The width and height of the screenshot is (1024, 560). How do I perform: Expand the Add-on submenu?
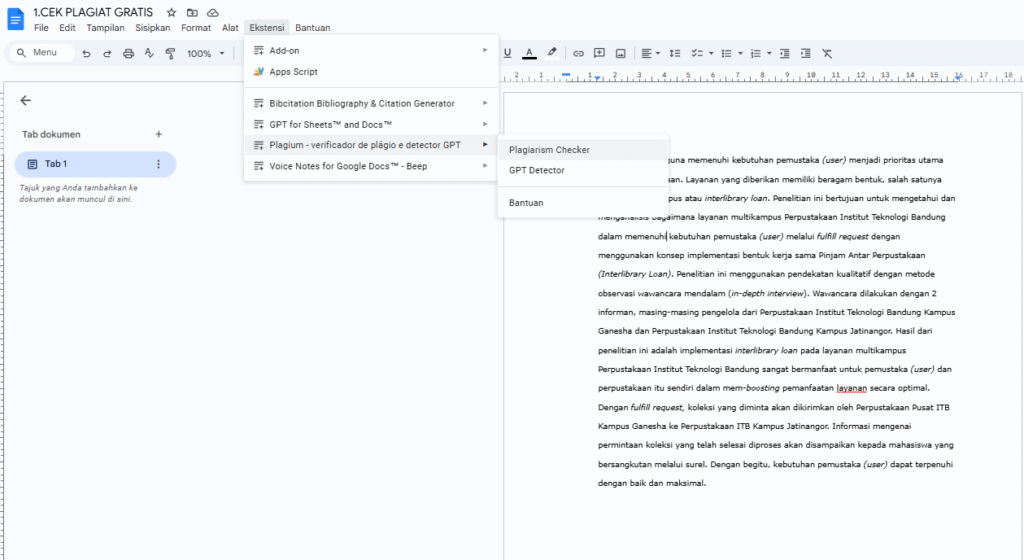coord(371,50)
